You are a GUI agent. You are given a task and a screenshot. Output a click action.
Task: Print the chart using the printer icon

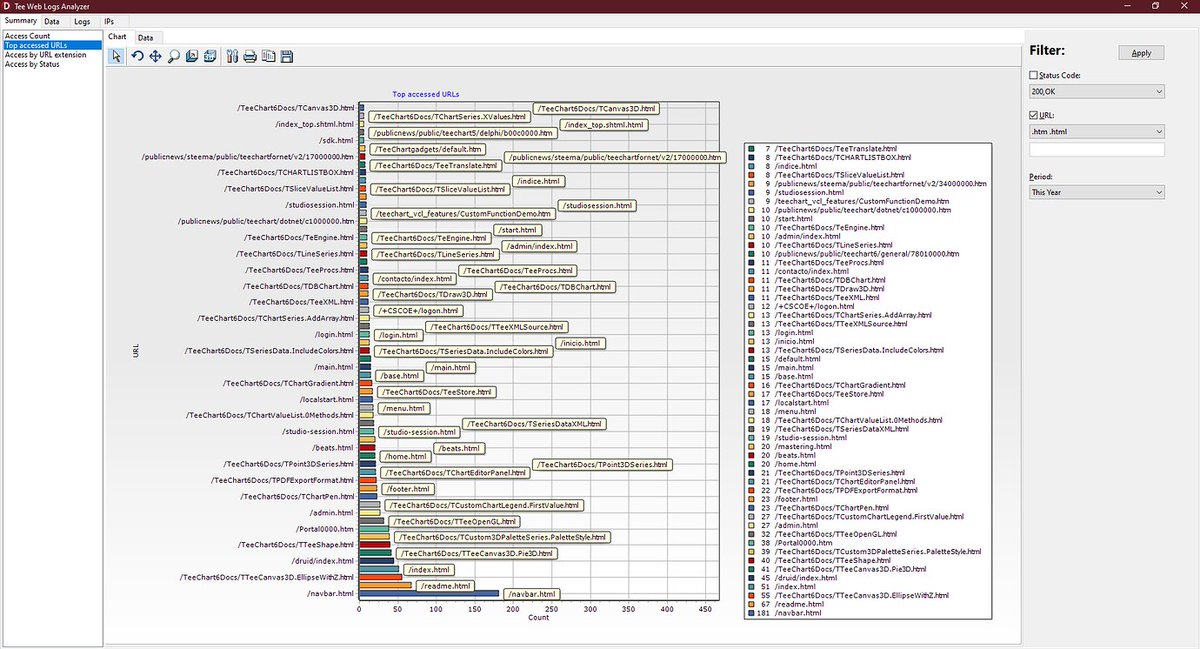click(250, 56)
